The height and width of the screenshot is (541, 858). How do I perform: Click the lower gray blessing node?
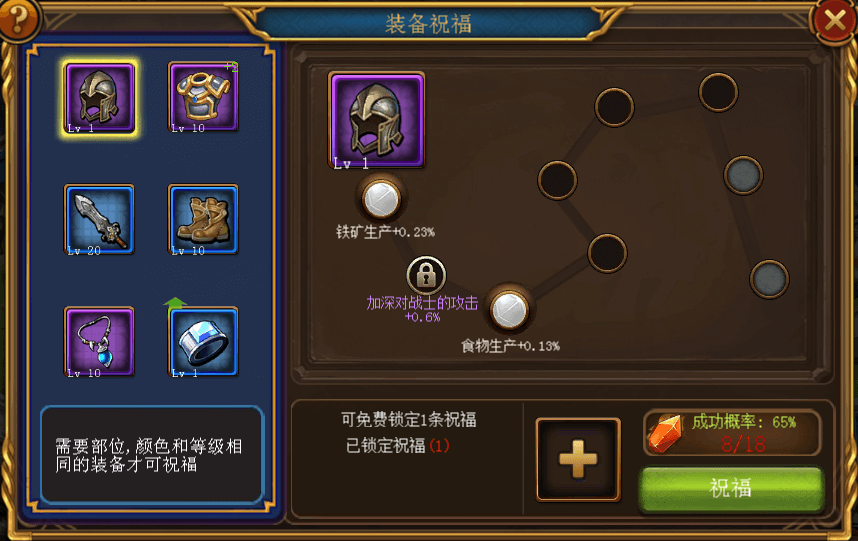[769, 279]
